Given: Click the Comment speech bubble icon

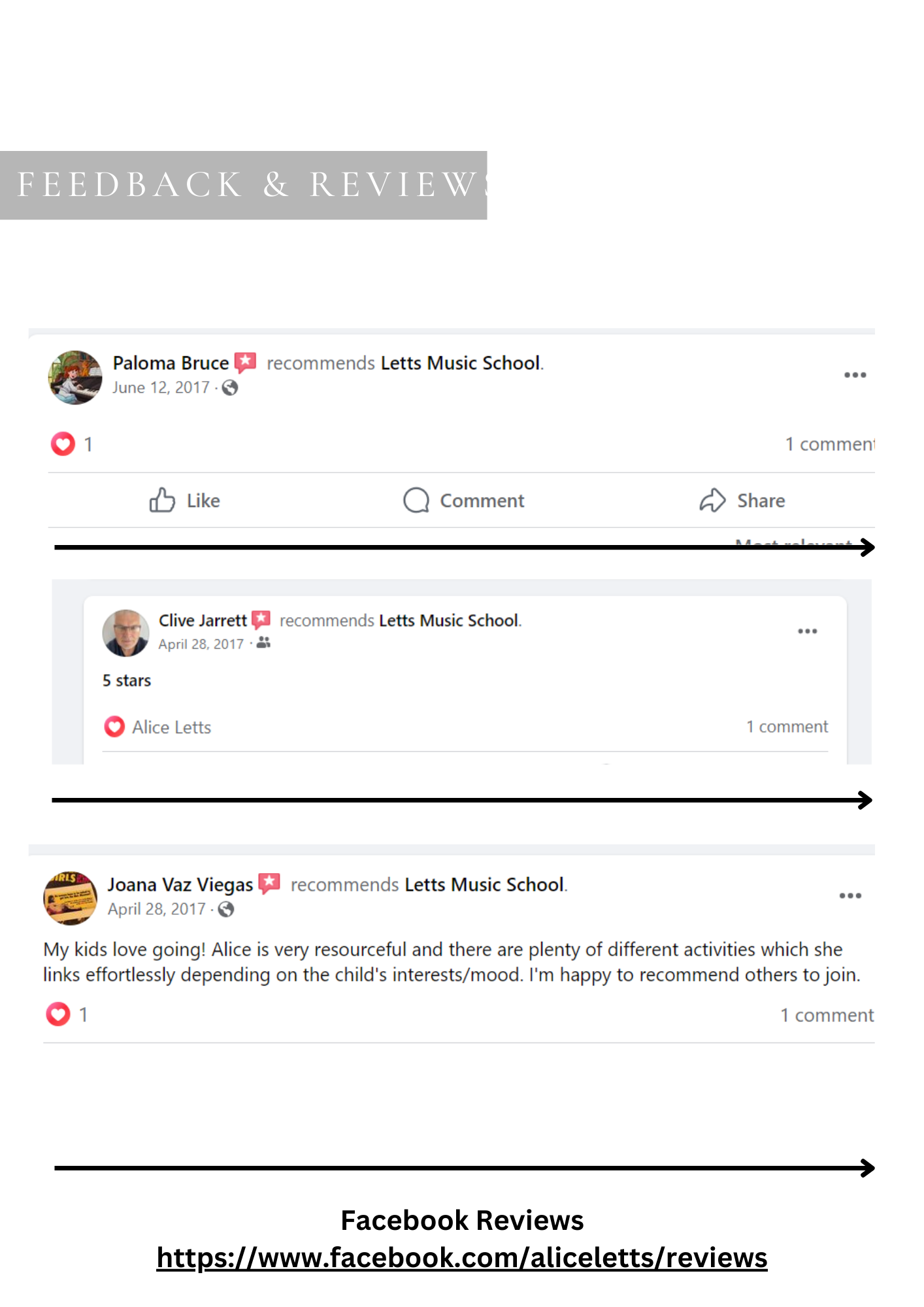Looking at the screenshot, I should 416,500.
